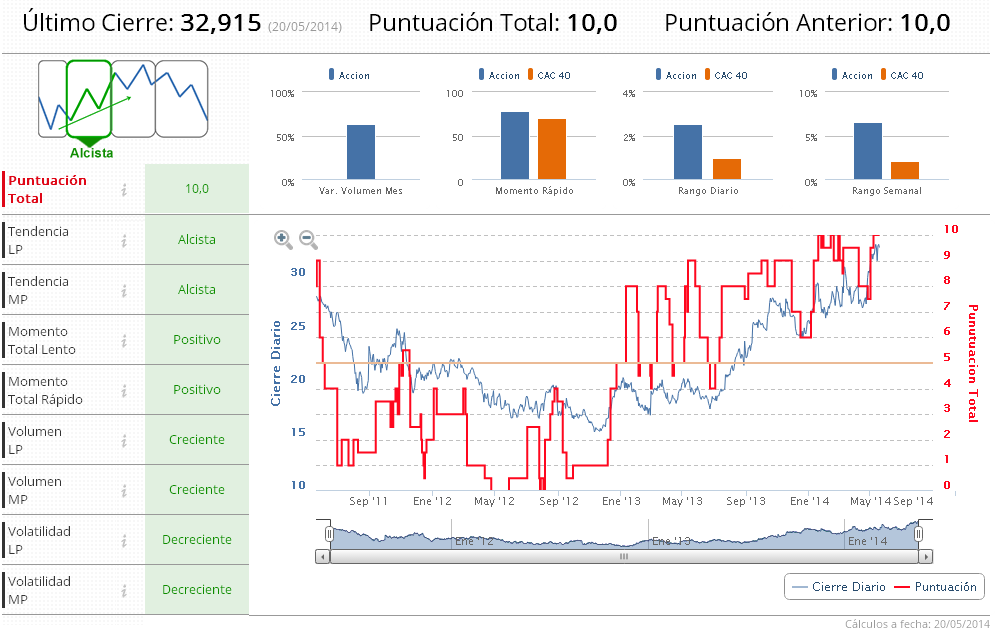Click Positivo value for Momento Total Lento
Image resolution: width=999 pixels, height=638 pixels.
click(x=197, y=340)
